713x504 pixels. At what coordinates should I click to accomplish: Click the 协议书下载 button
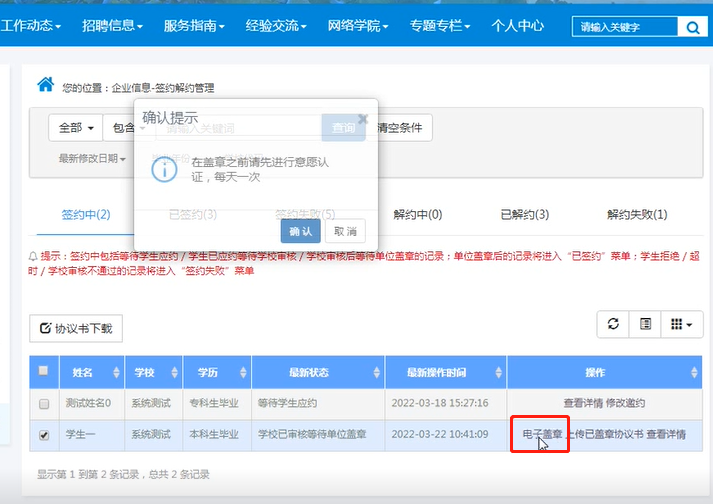click(x=76, y=328)
